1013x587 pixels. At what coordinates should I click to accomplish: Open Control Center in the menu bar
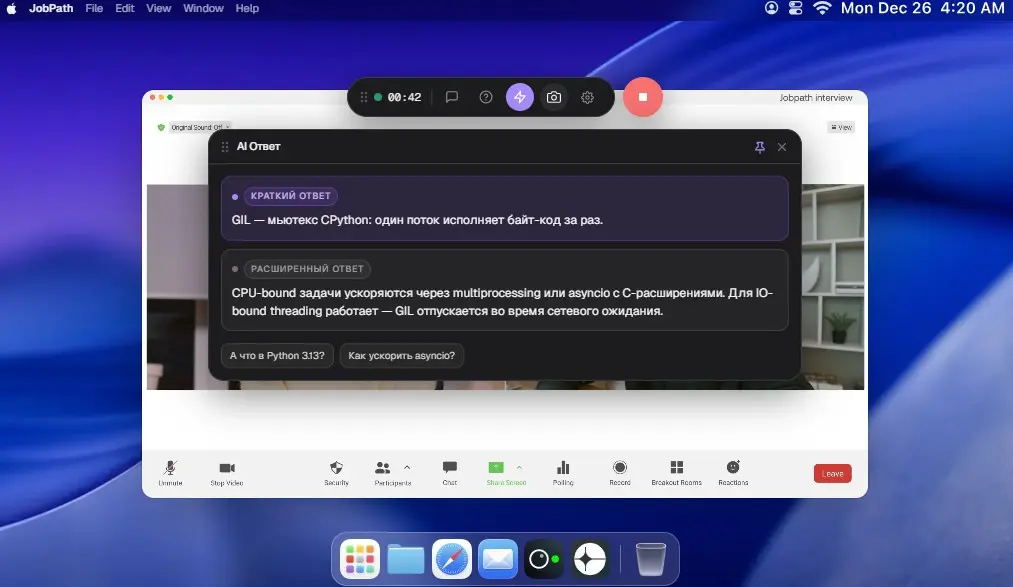[x=795, y=8]
